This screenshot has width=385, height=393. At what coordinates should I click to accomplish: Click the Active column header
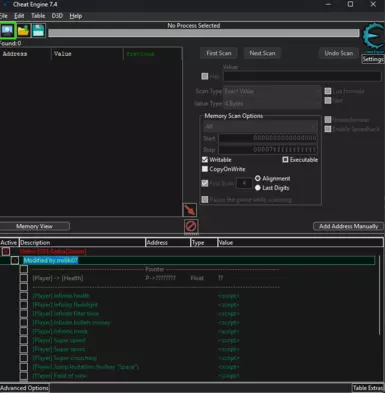click(x=9, y=242)
